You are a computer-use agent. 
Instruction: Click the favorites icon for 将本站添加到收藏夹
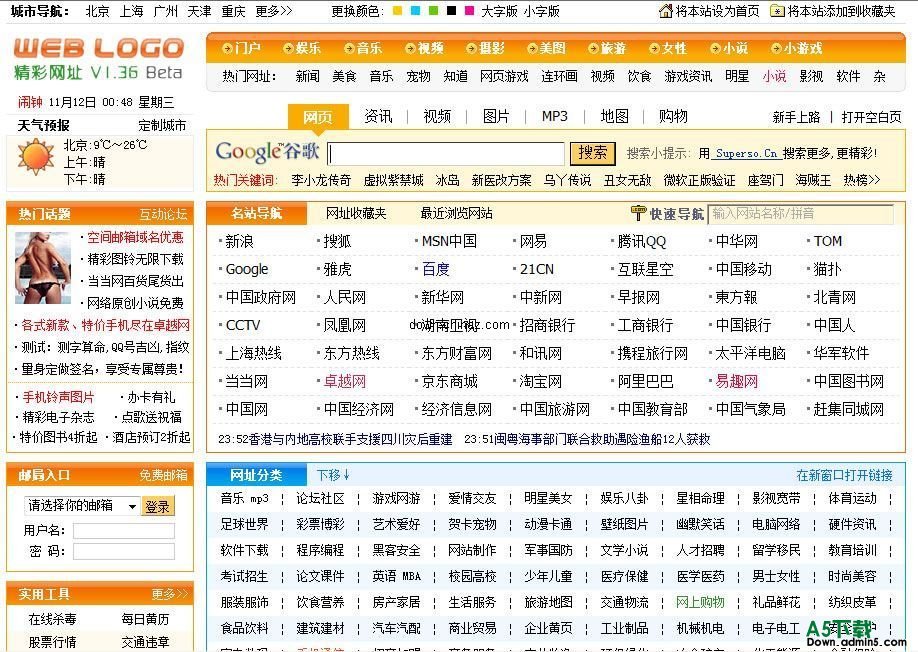click(x=777, y=11)
